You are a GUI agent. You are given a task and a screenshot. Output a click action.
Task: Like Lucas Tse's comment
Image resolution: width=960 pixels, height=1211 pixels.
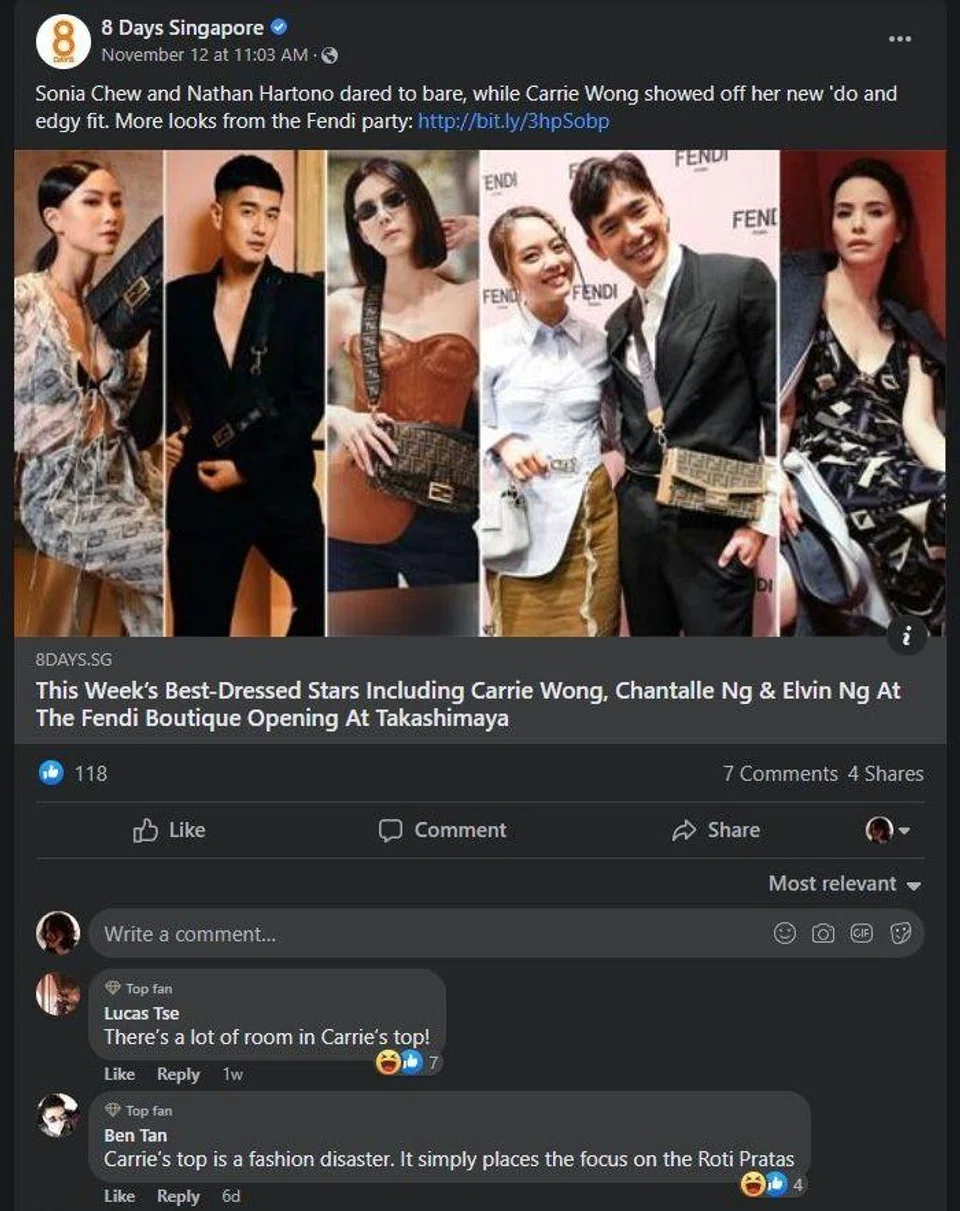(119, 1074)
